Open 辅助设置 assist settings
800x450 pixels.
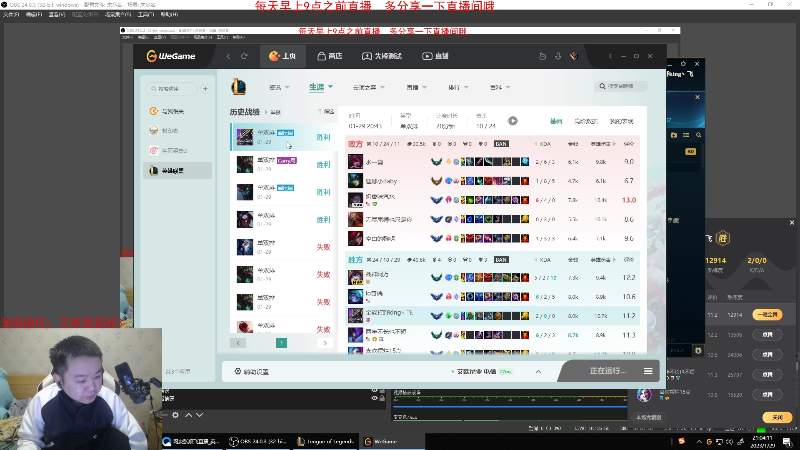[x=252, y=371]
